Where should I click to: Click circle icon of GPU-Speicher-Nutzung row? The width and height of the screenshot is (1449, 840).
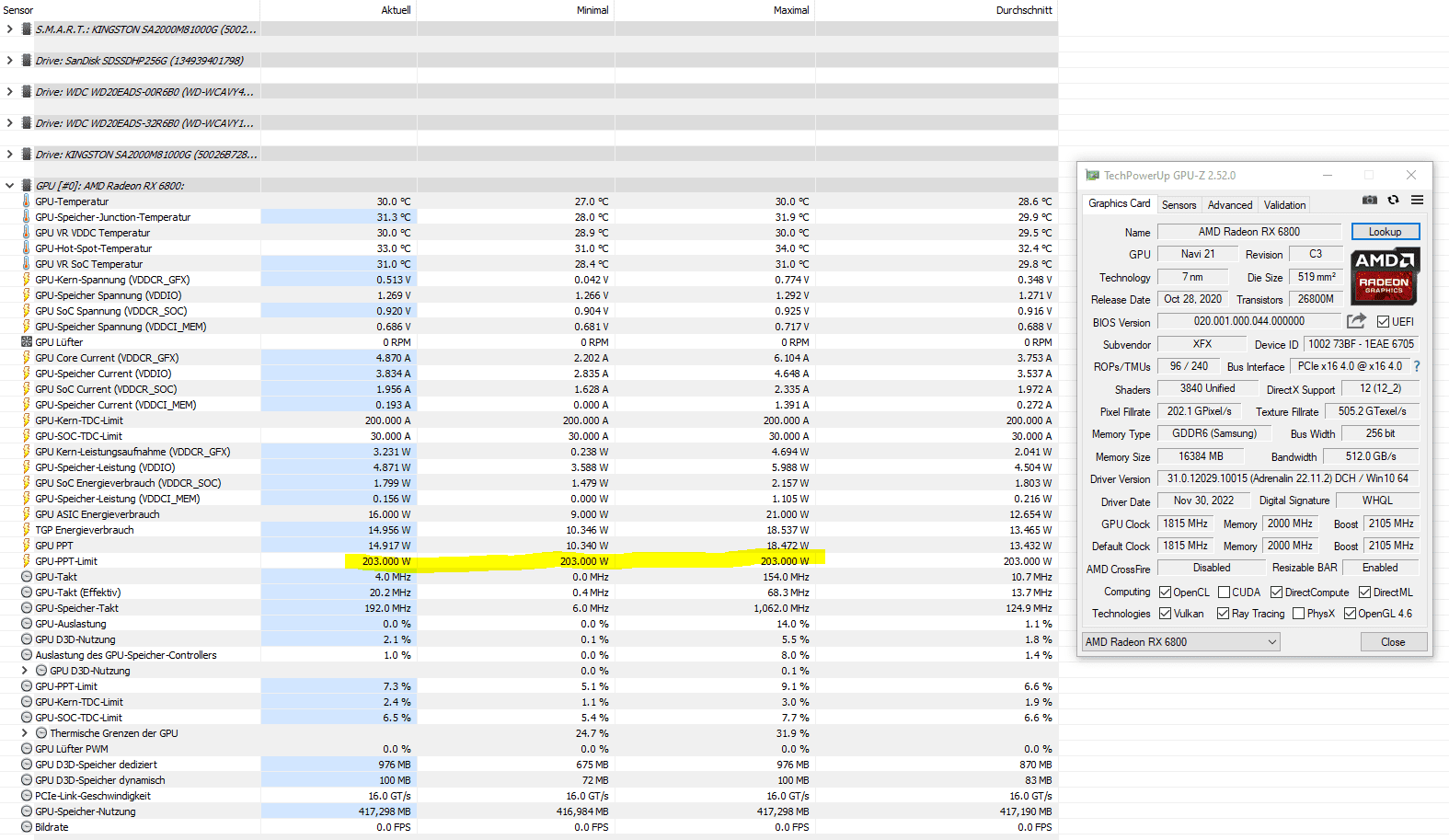pyautogui.click(x=27, y=811)
